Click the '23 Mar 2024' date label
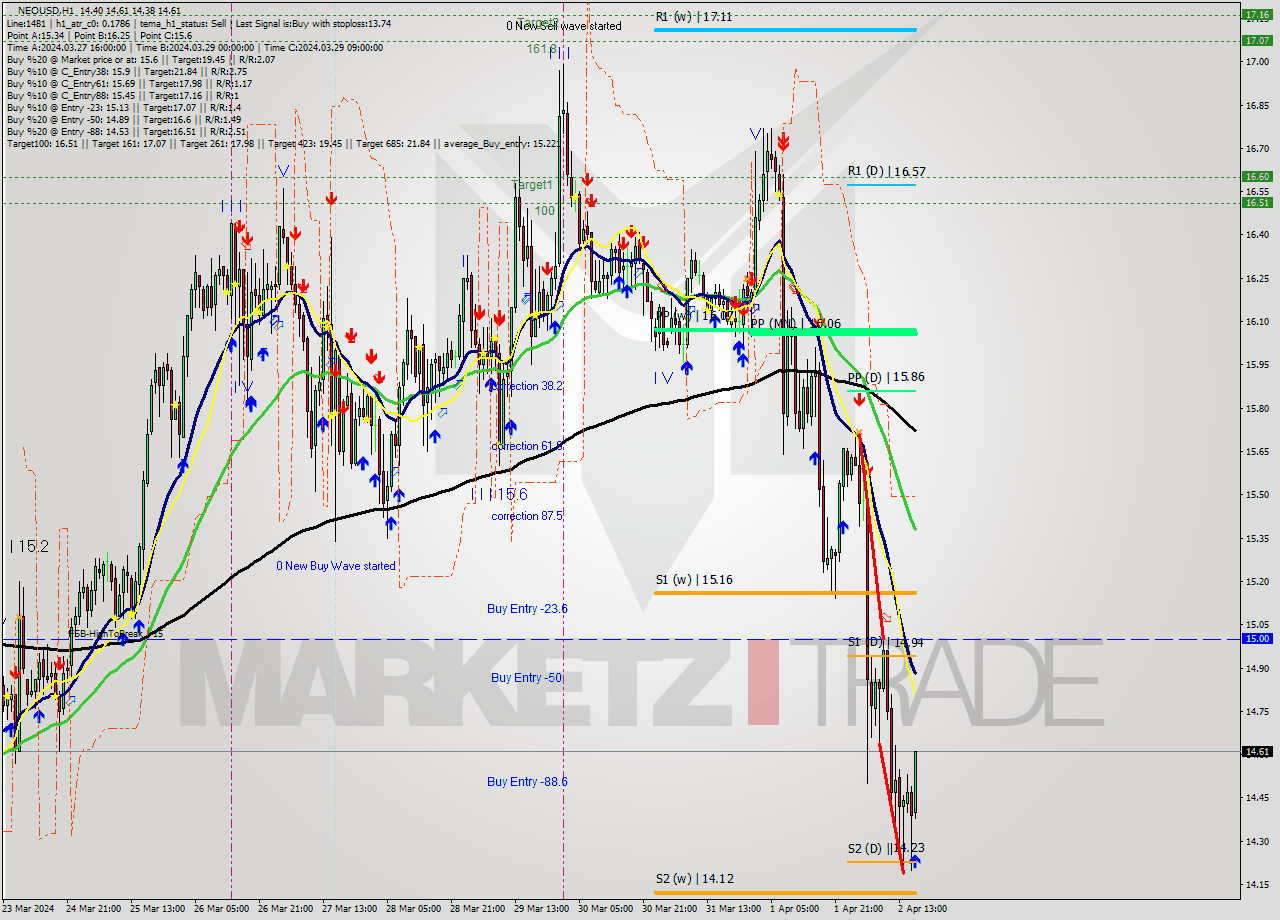1280x920 pixels. (29, 909)
